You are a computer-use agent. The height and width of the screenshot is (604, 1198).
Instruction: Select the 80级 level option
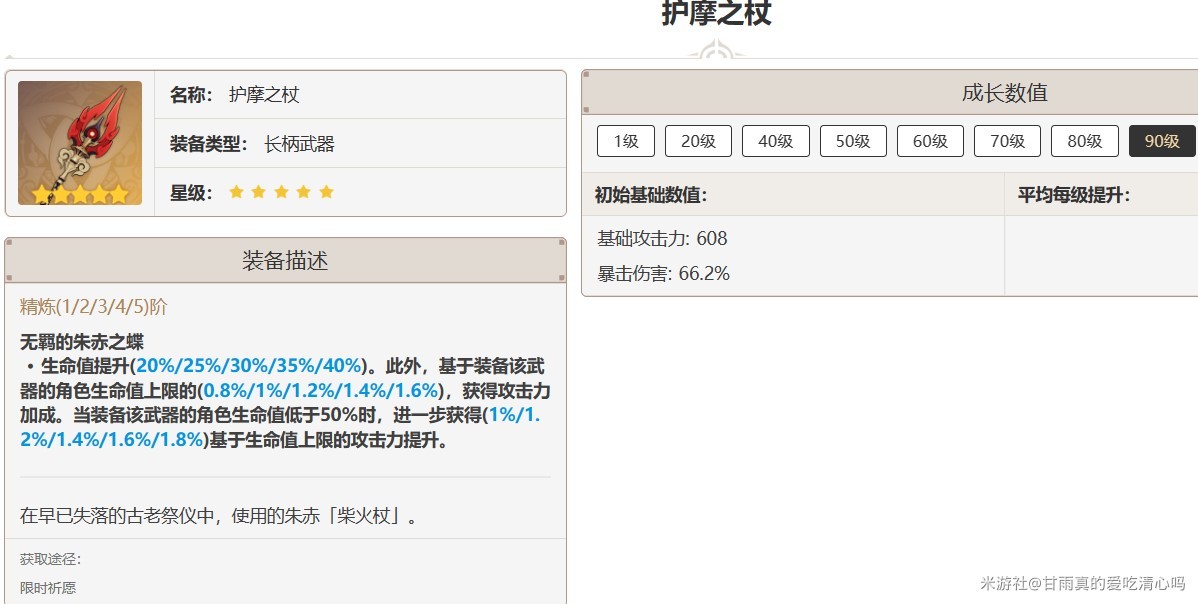click(x=1084, y=141)
